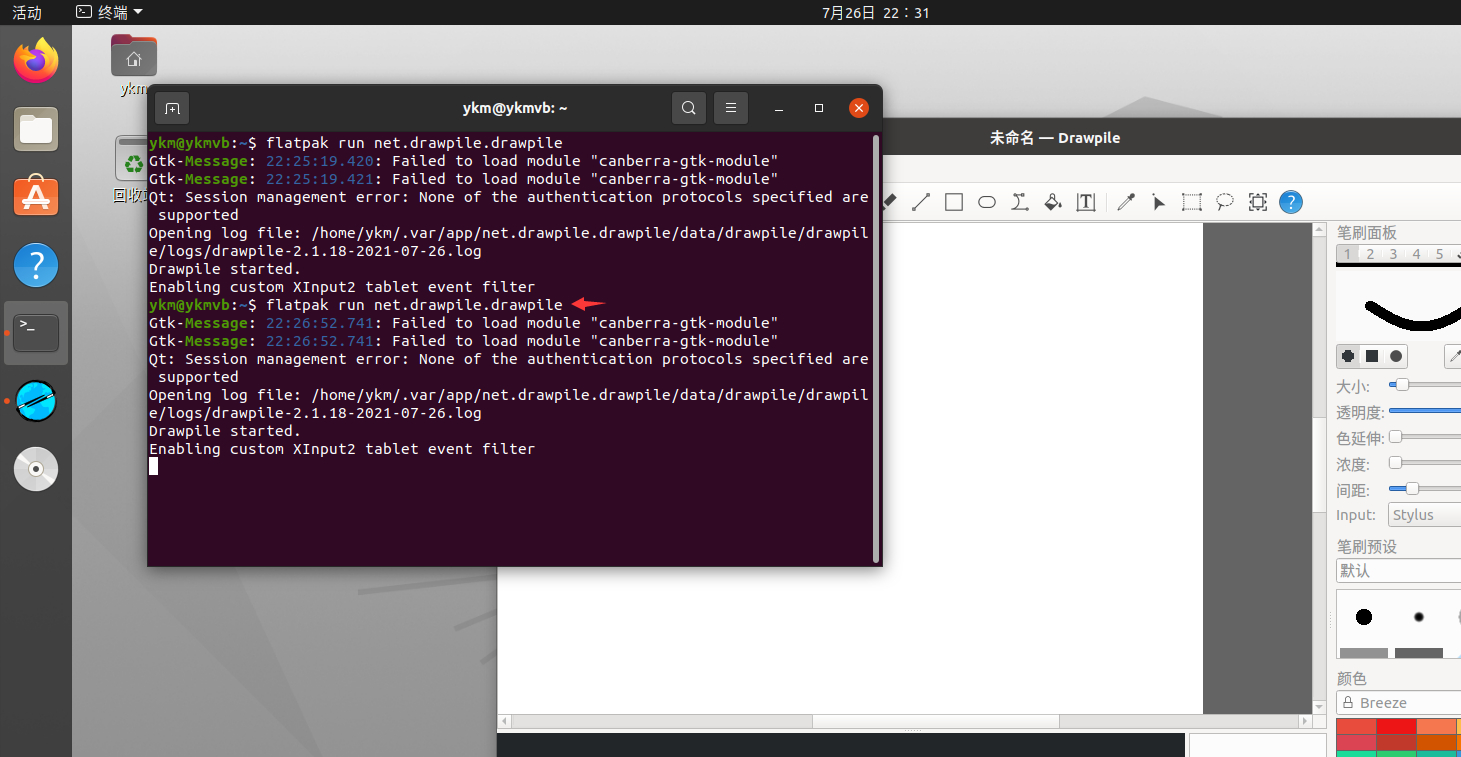Select the Bezier curve tool in Drawpile
Viewport: 1461px width, 757px height.
[x=1020, y=202]
